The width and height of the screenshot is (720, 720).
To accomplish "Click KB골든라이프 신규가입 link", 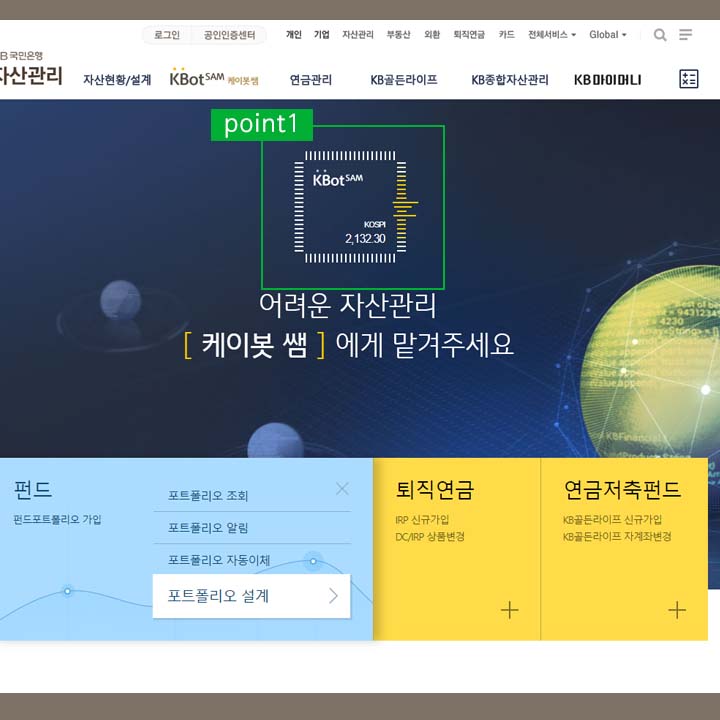I will [613, 519].
